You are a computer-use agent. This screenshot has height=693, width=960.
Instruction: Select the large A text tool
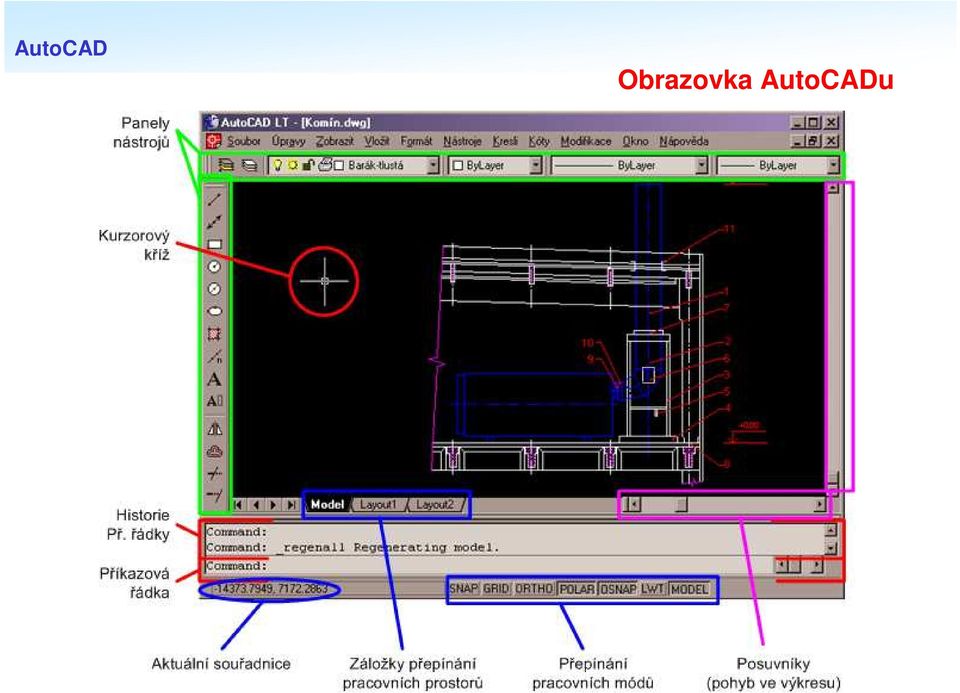tap(214, 380)
